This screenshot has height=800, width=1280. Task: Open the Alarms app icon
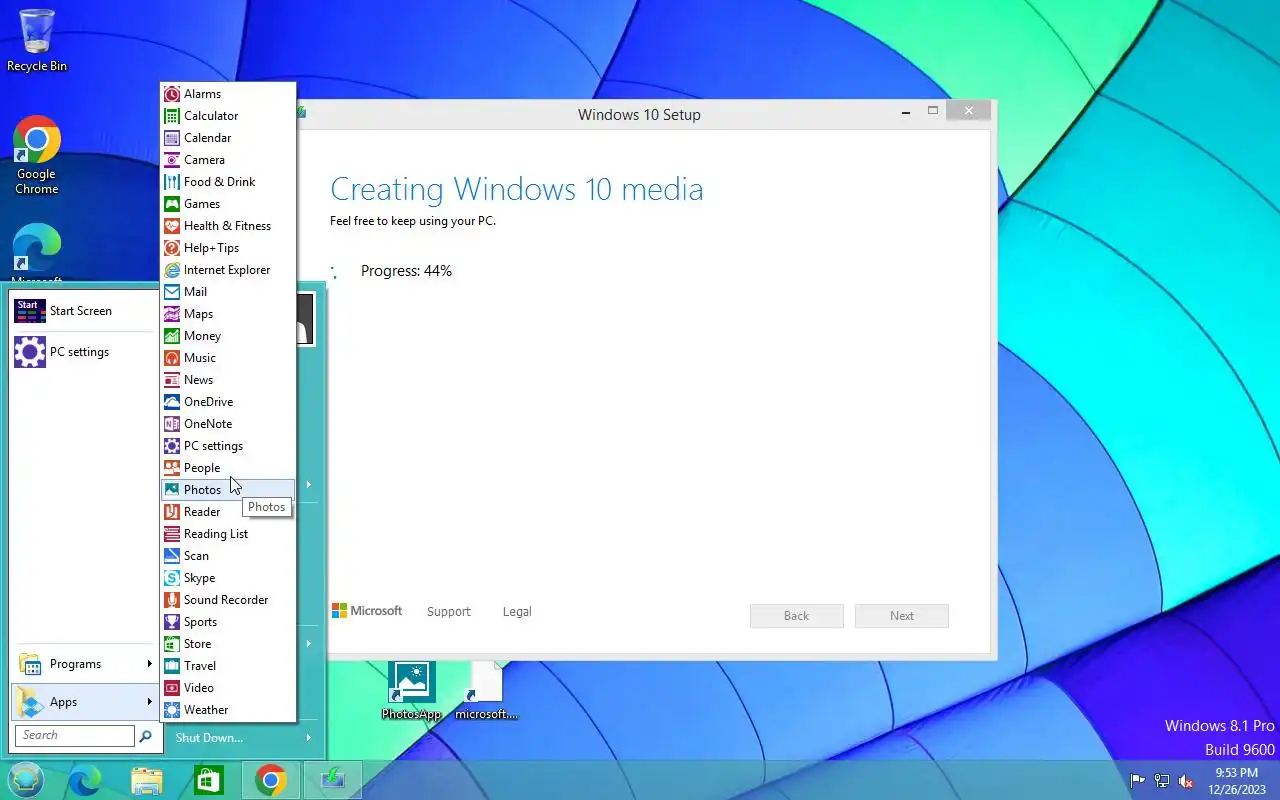pos(172,94)
